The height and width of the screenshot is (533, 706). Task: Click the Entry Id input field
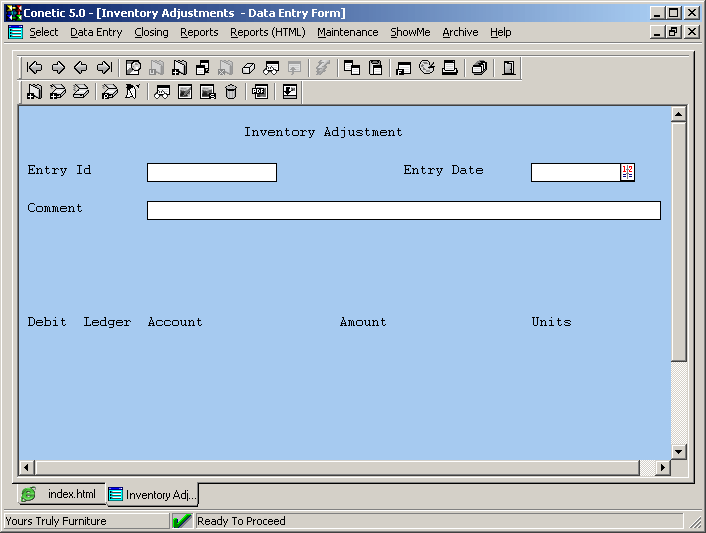coord(212,172)
